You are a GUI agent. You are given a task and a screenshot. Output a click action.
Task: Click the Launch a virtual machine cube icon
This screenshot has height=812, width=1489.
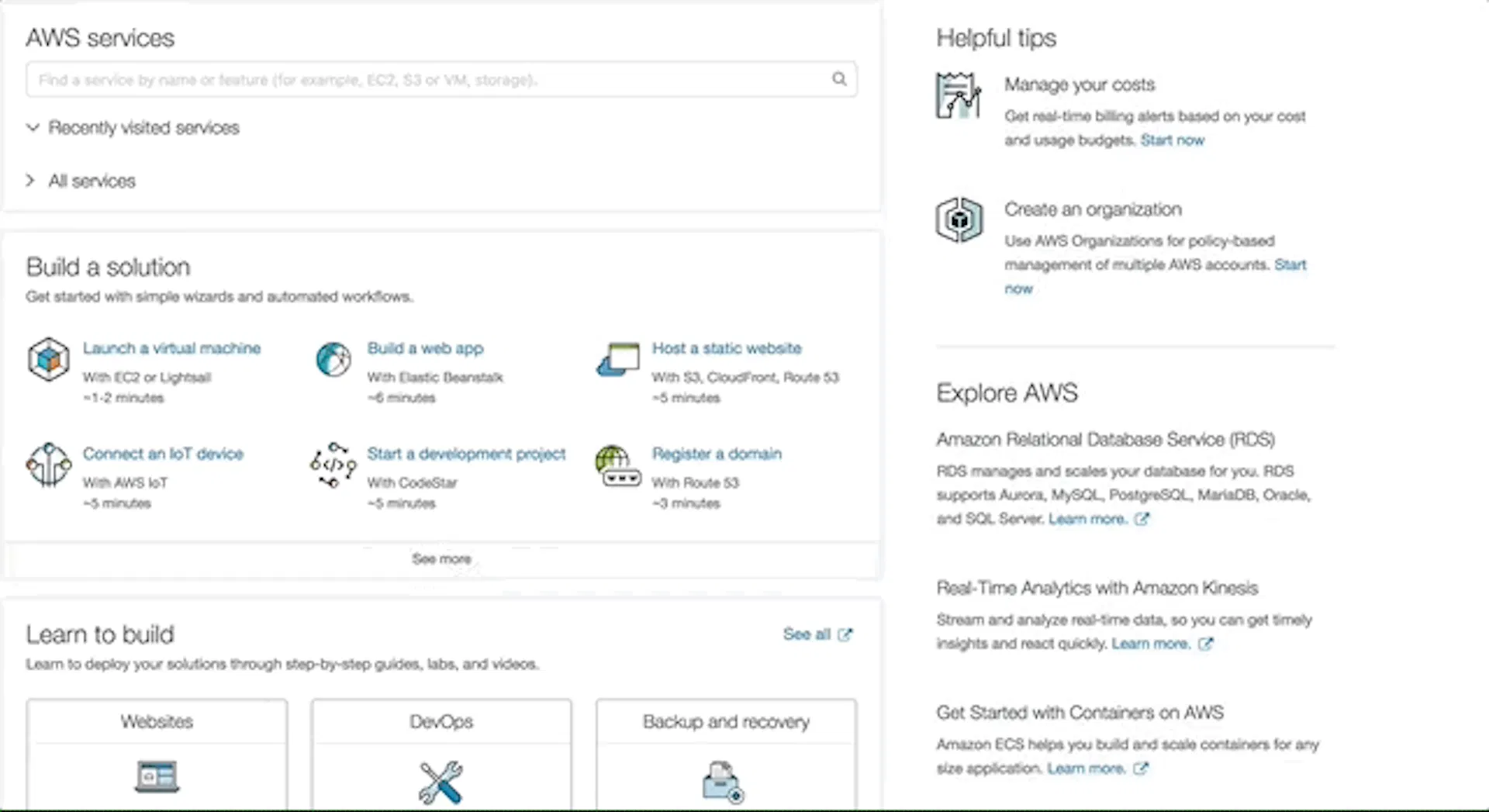coord(49,359)
